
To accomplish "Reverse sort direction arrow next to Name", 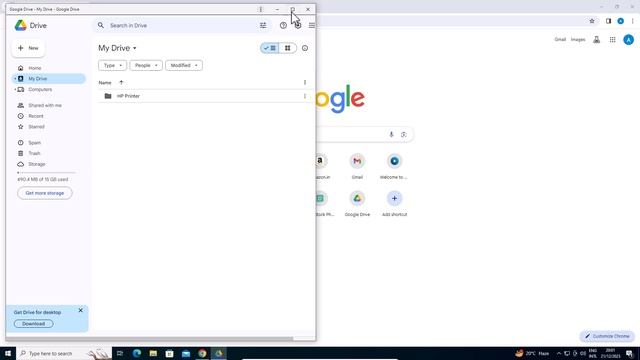I will click(121, 82).
